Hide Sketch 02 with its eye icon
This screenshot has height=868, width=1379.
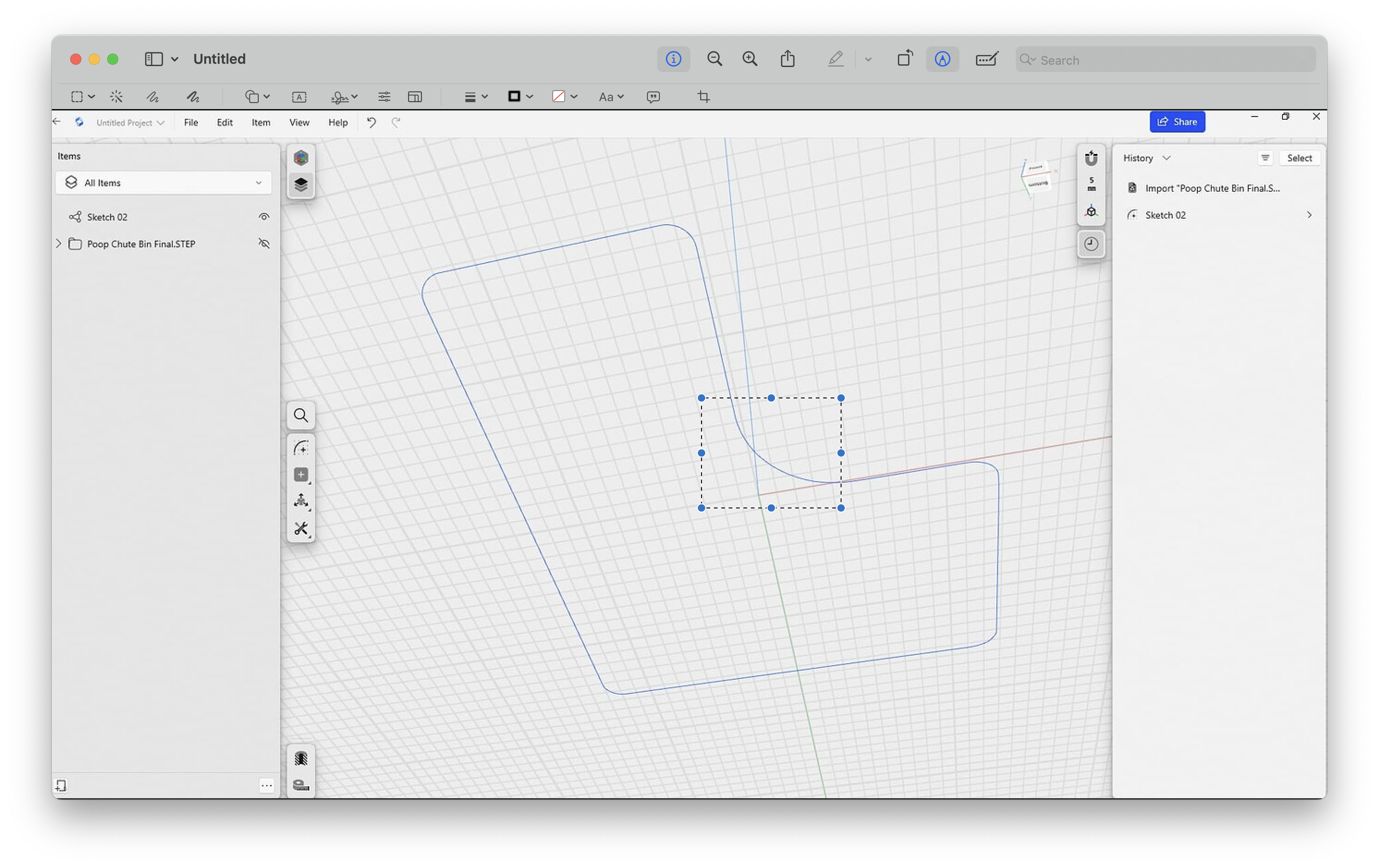click(263, 217)
